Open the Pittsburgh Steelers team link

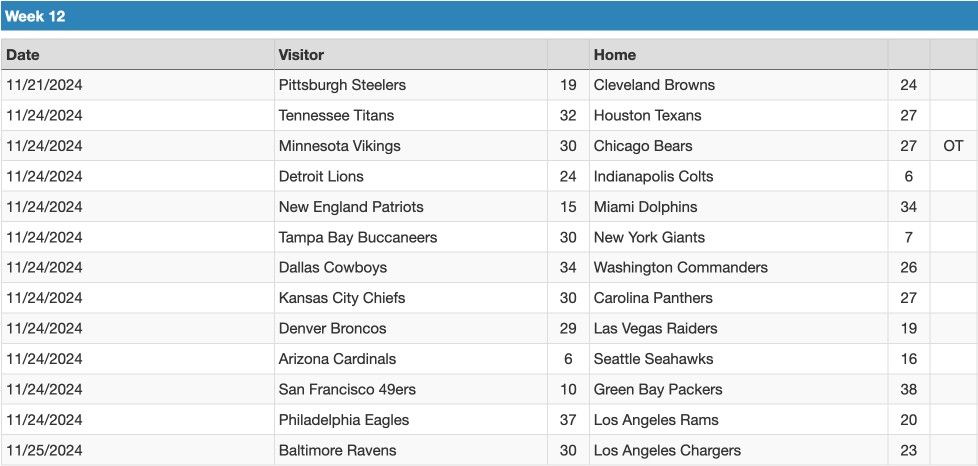click(x=342, y=85)
